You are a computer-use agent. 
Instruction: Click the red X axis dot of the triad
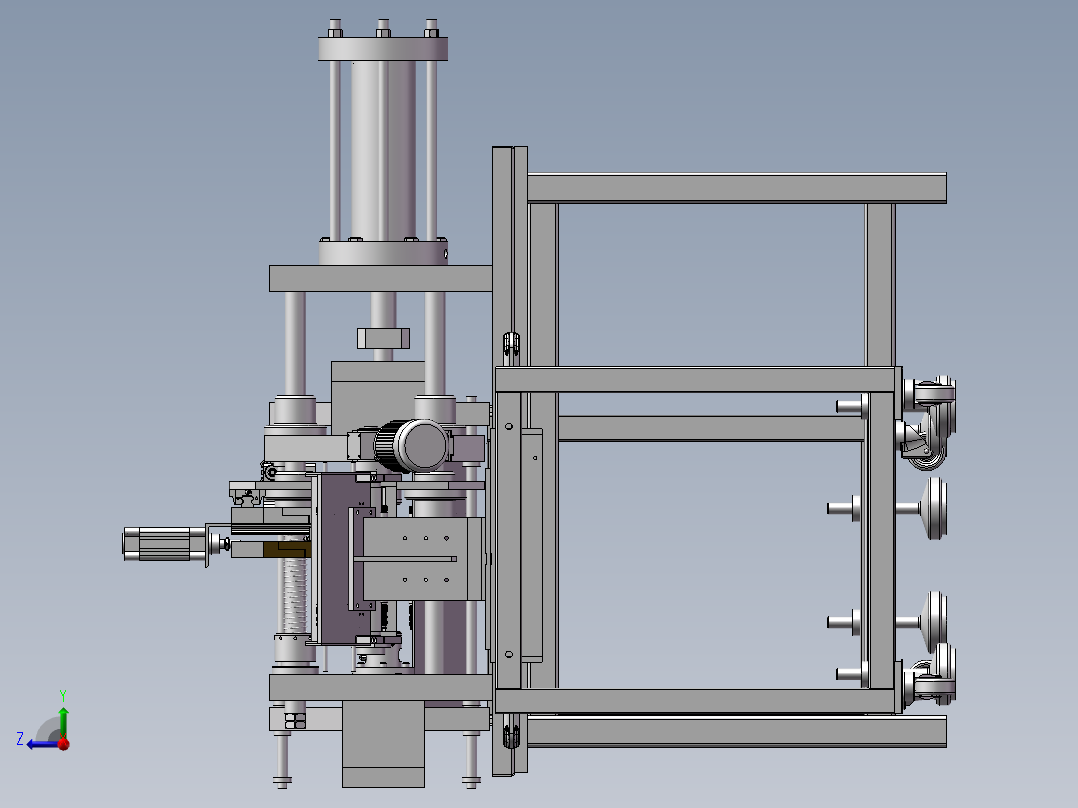click(64, 744)
